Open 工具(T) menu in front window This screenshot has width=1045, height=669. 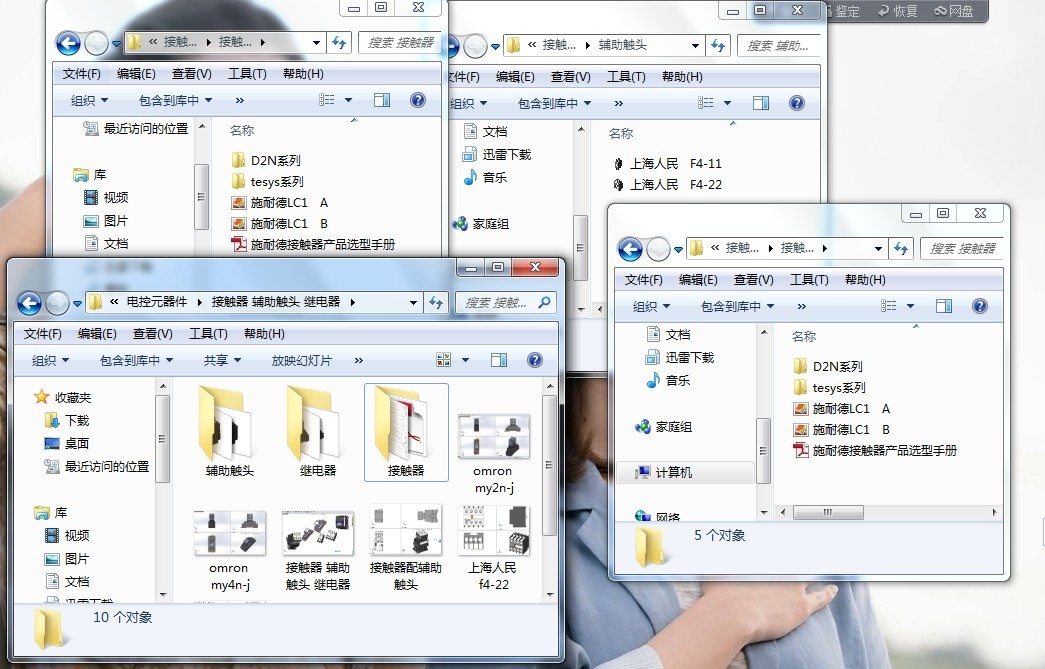tap(208, 334)
